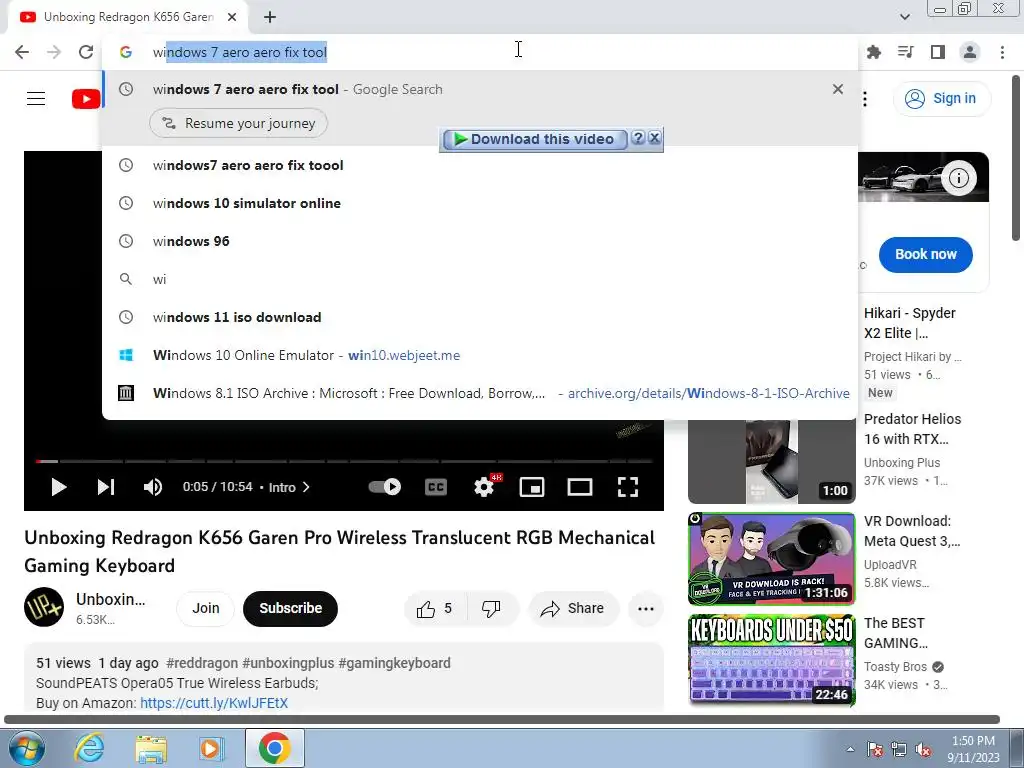Close the Download this video bar
Image resolution: width=1024 pixels, height=768 pixels.
pyautogui.click(x=654, y=138)
